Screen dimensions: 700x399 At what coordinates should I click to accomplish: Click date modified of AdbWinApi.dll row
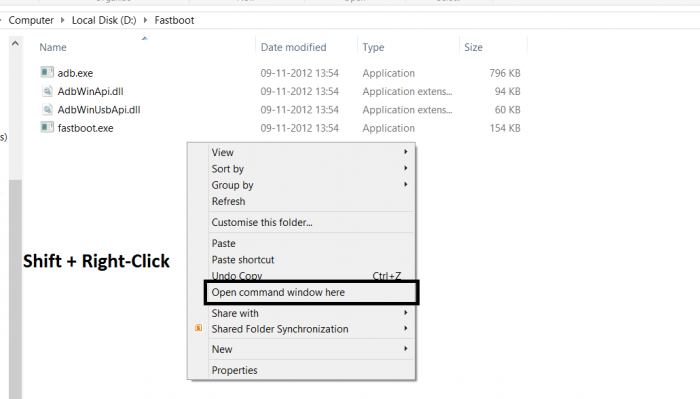[x=300, y=91]
